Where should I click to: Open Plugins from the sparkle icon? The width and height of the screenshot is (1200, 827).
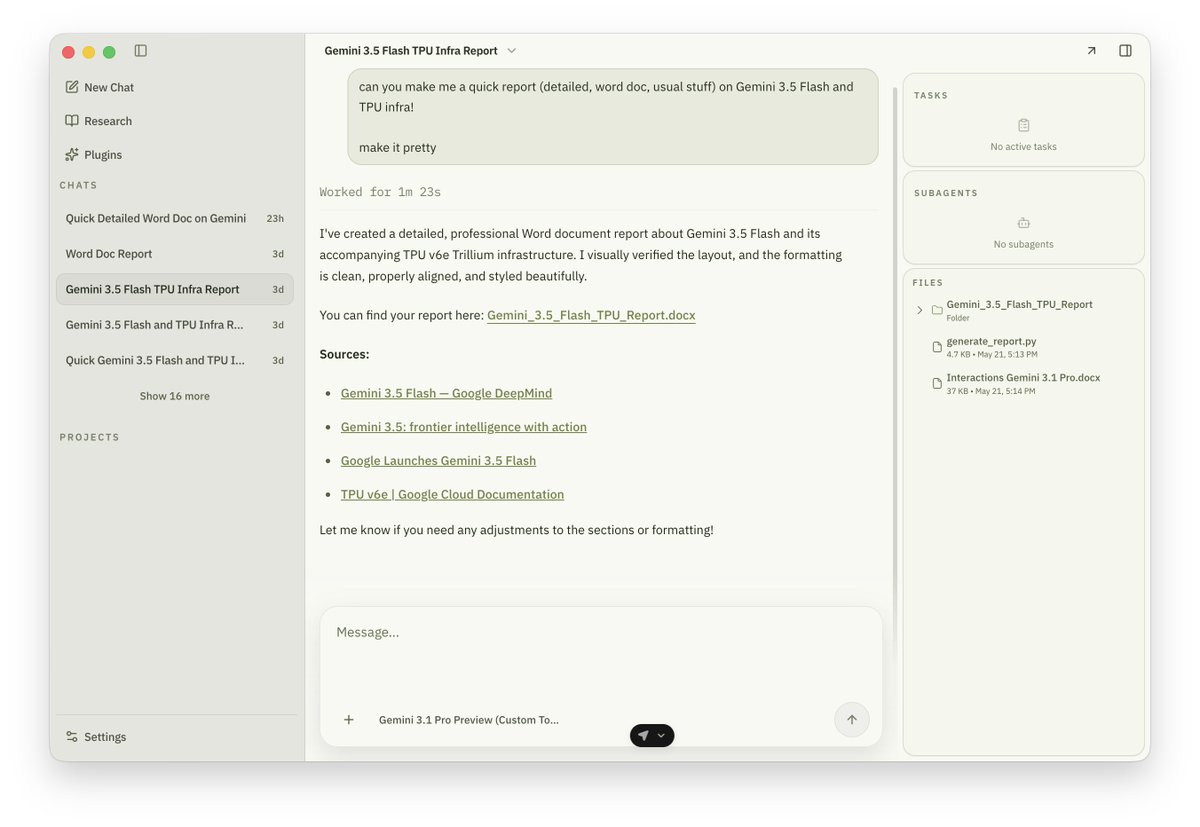[x=72, y=155]
